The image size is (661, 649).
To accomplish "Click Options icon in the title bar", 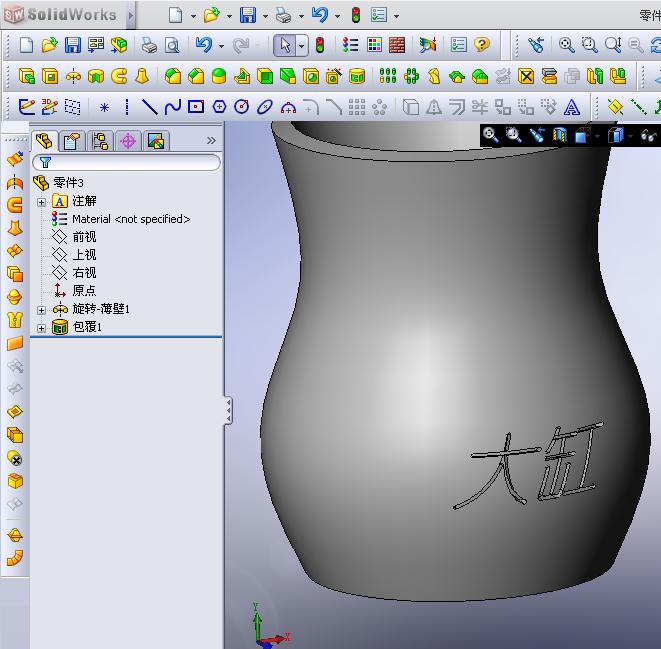I will point(379,15).
